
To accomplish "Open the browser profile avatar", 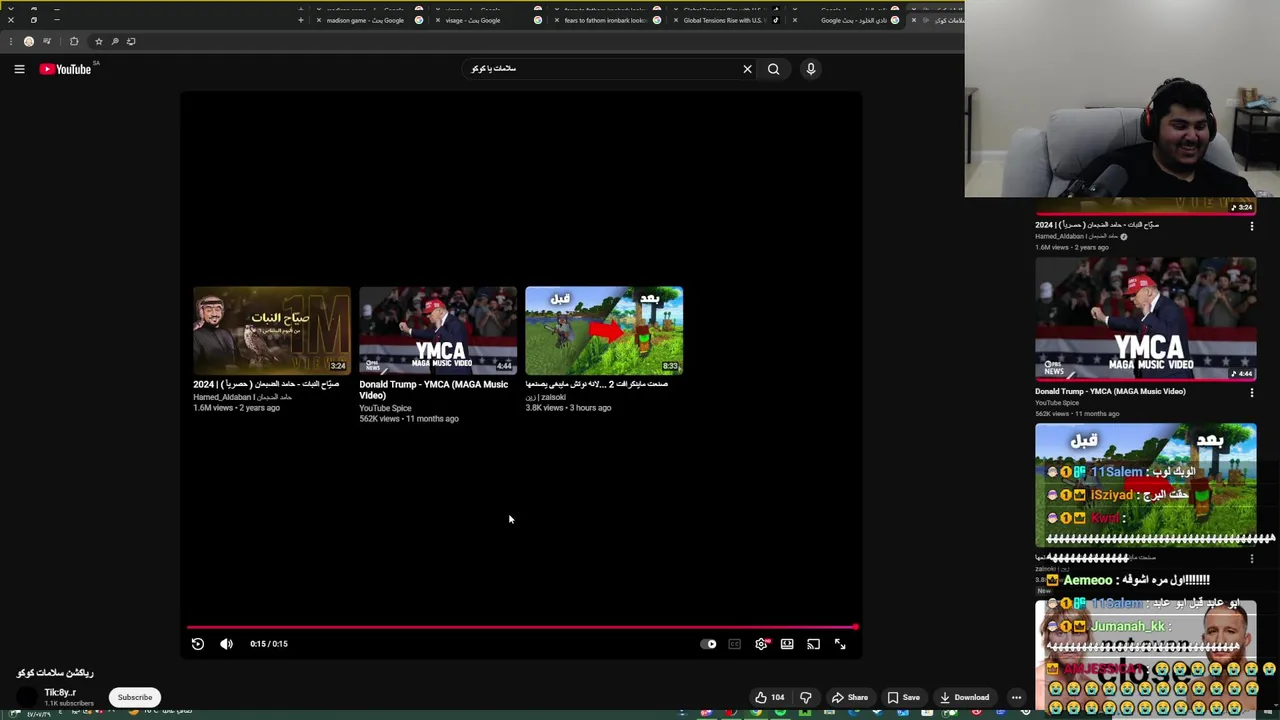I will point(29,41).
